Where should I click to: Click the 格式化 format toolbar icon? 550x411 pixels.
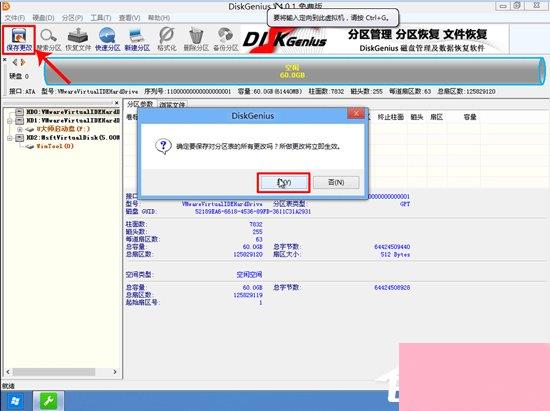[167, 39]
